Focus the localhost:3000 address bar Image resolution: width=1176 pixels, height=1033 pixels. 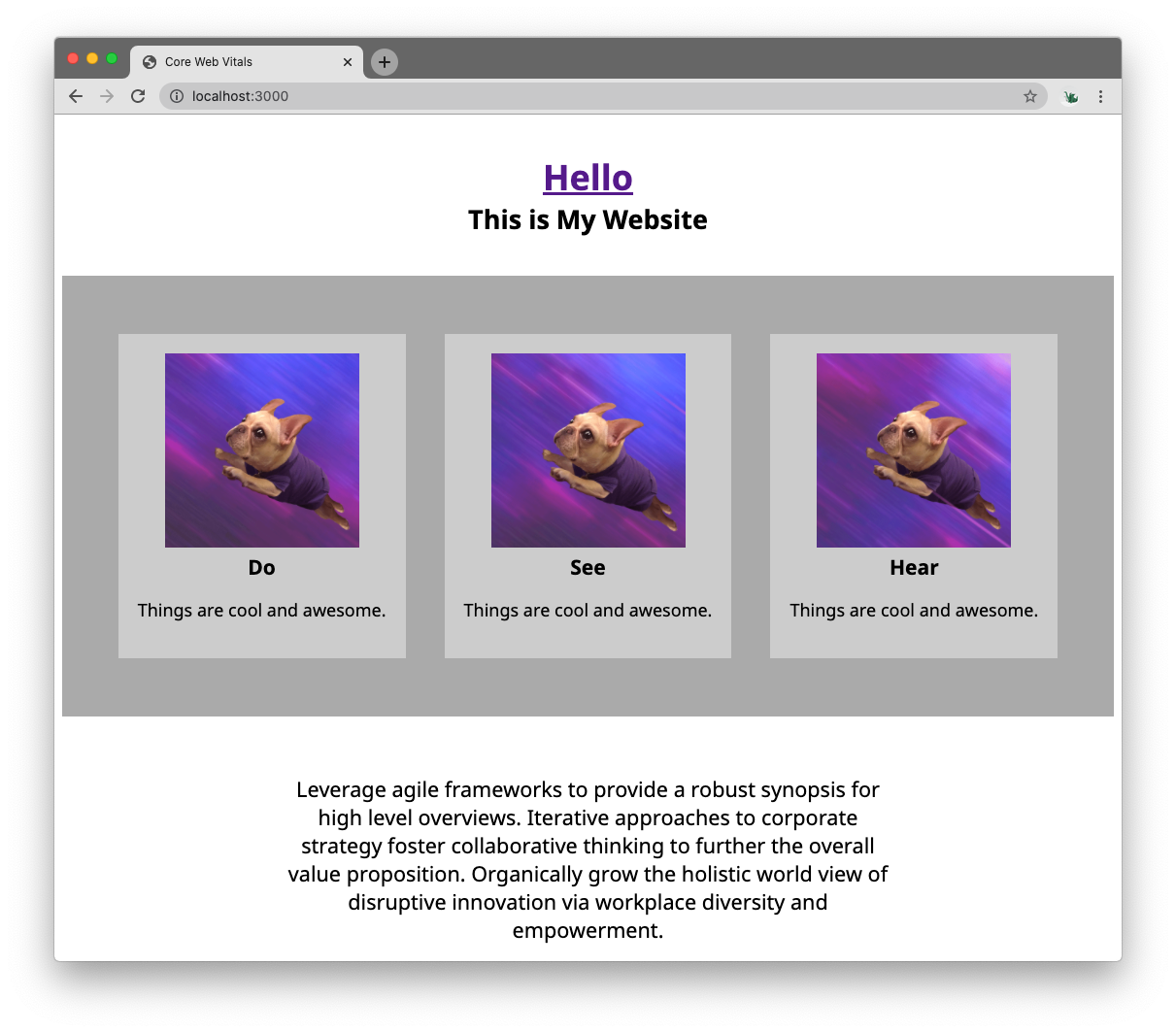tap(602, 96)
